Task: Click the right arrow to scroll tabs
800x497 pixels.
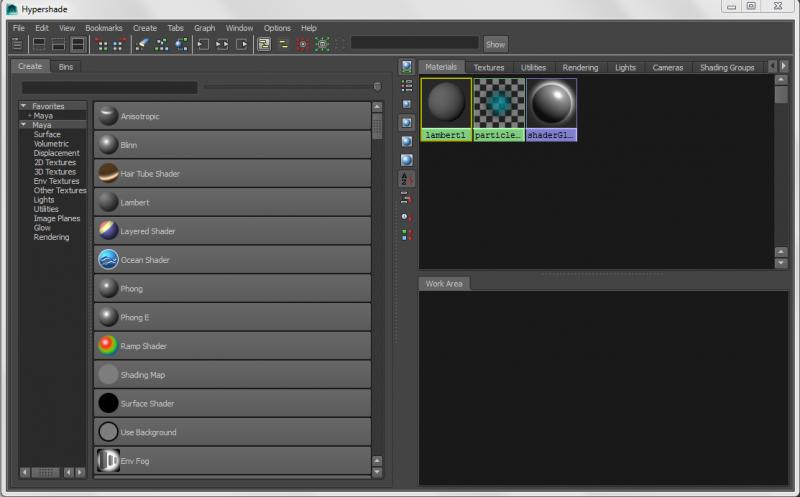Action: 783,67
